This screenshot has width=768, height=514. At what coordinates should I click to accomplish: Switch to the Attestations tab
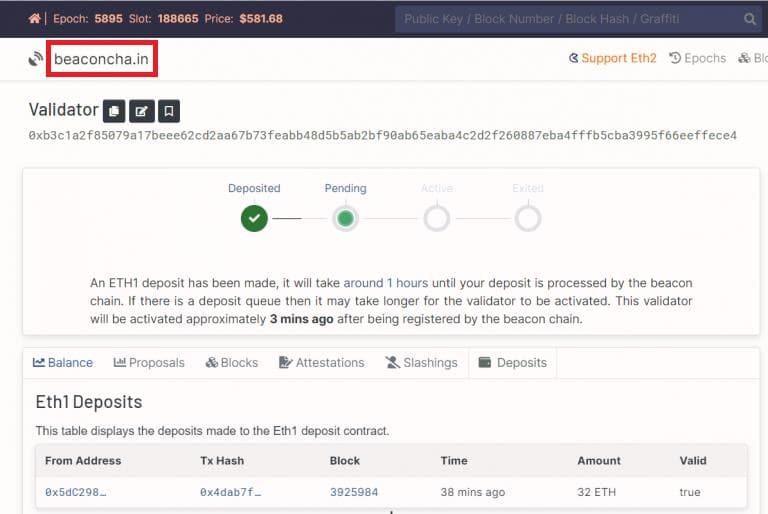click(x=321, y=363)
